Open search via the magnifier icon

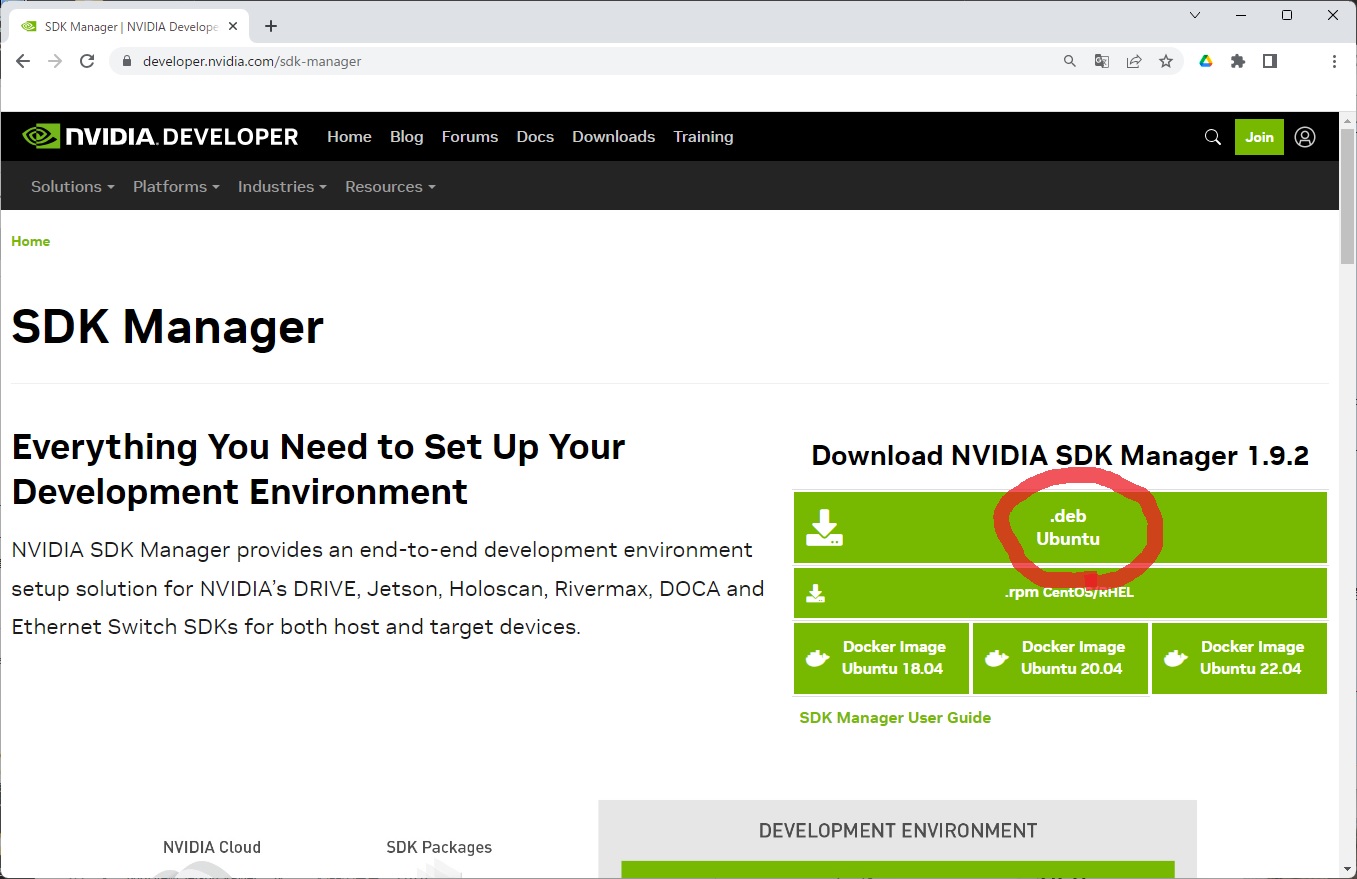[x=1212, y=136]
